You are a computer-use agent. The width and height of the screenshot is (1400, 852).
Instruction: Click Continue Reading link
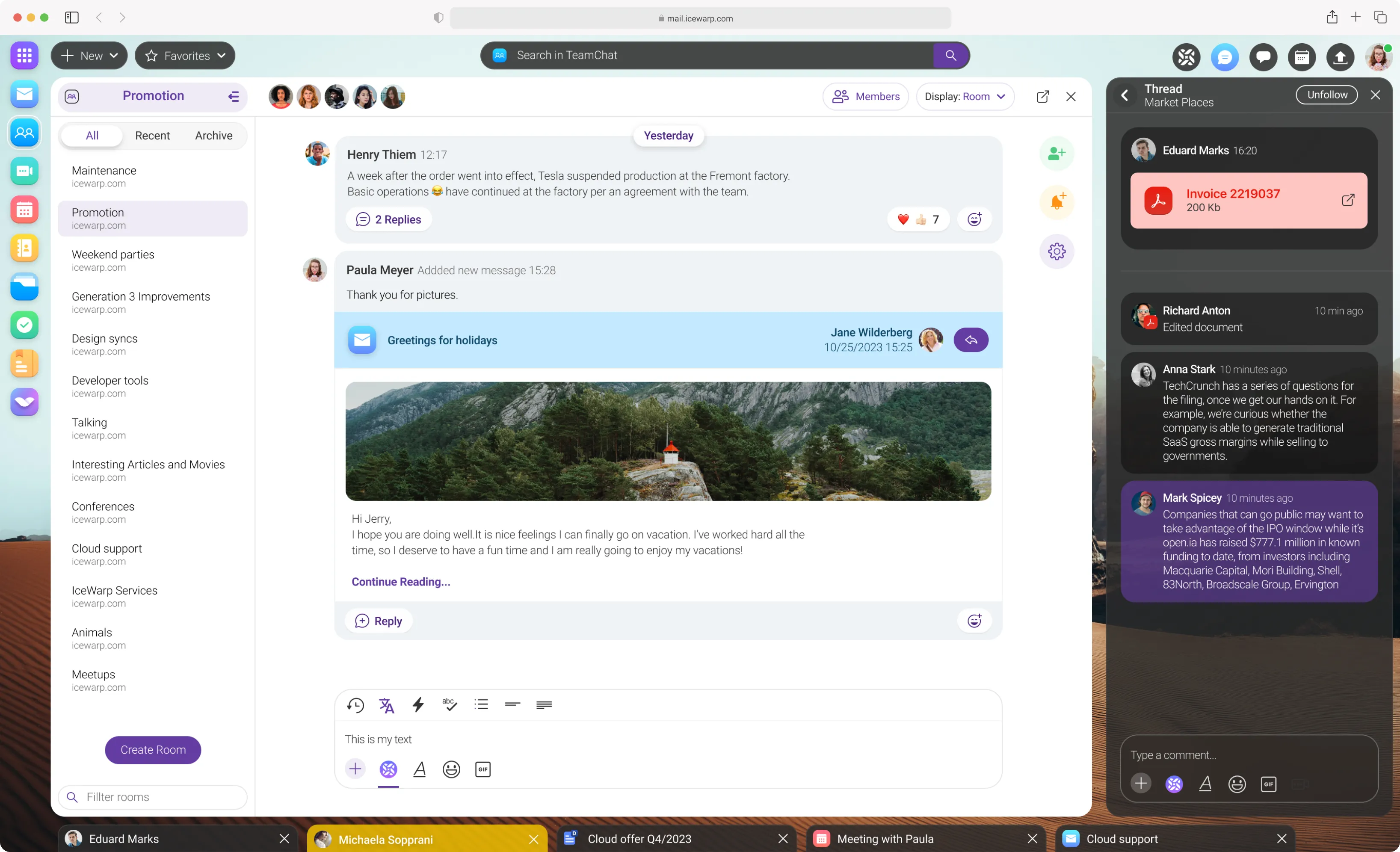pyautogui.click(x=400, y=581)
